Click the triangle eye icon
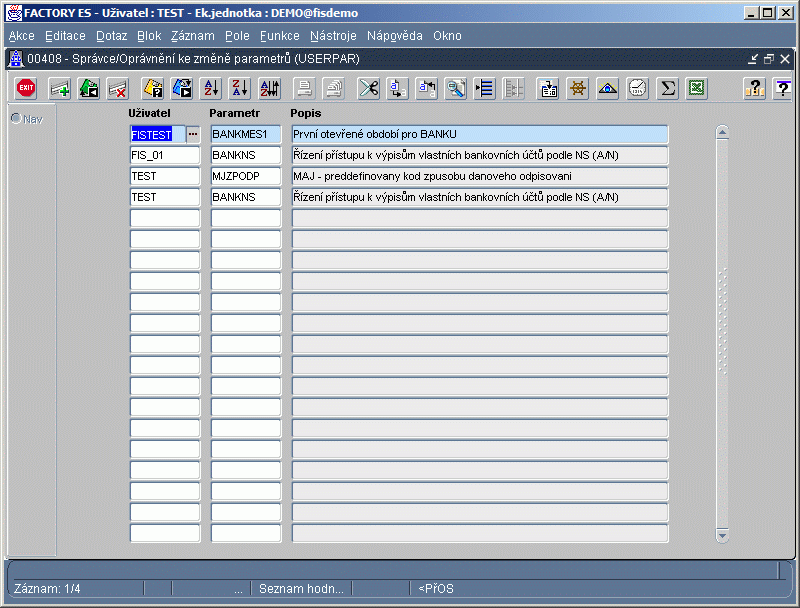This screenshot has width=800, height=608. [608, 88]
